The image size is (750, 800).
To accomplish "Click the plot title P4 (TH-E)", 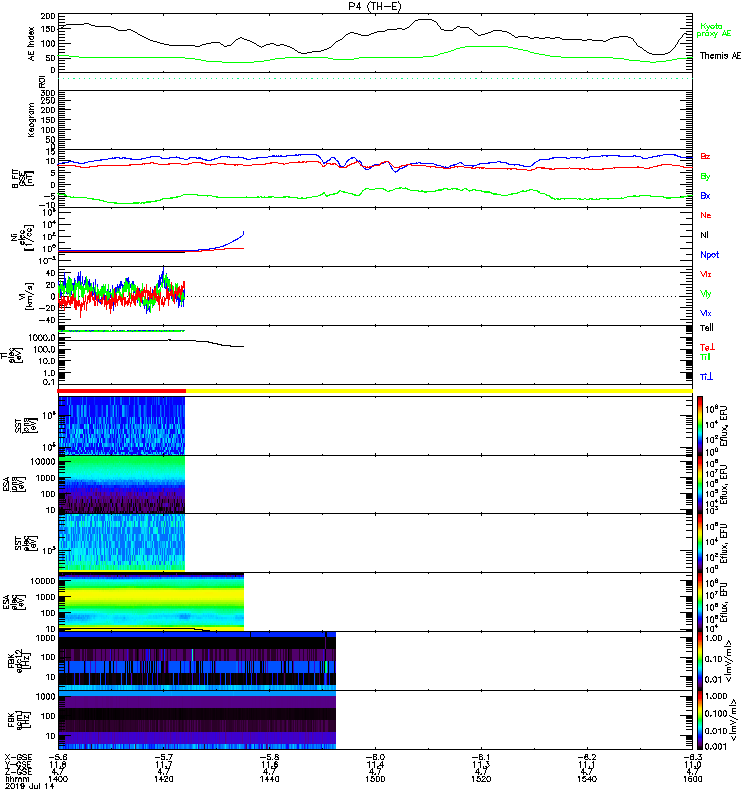I will pos(374,6).
